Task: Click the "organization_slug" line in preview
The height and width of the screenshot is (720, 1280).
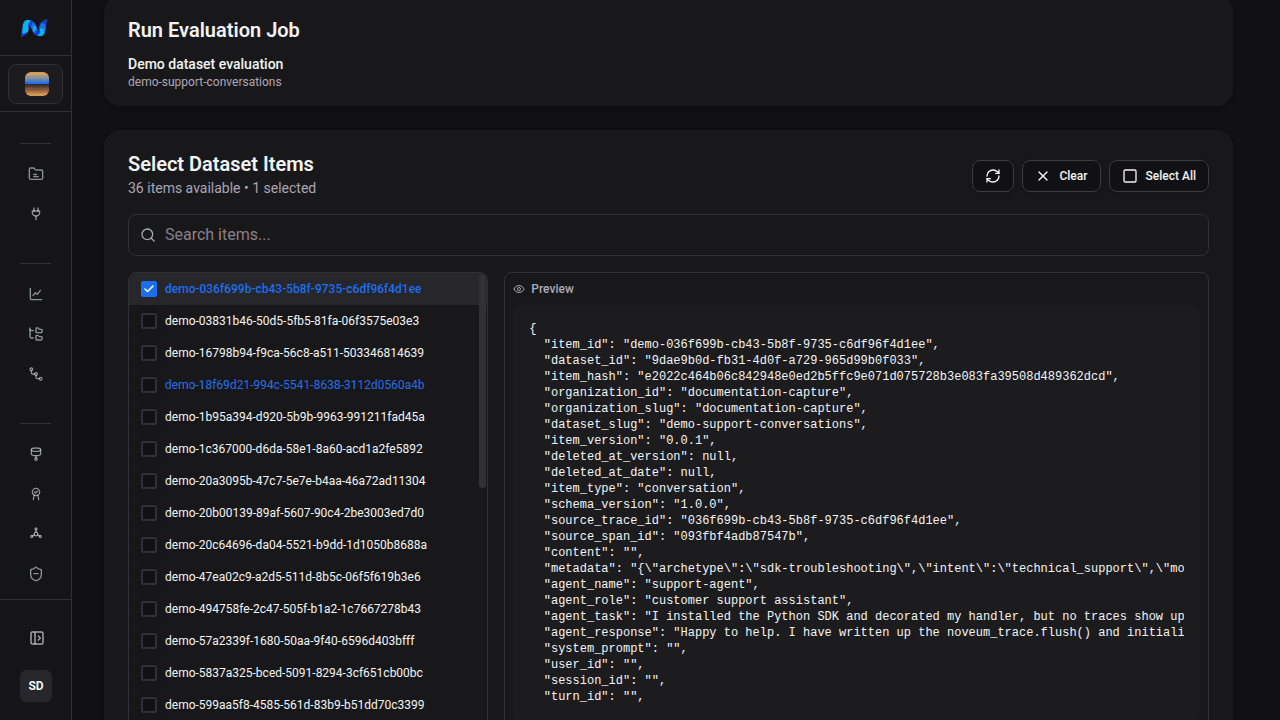Action: pyautogui.click(x=705, y=408)
